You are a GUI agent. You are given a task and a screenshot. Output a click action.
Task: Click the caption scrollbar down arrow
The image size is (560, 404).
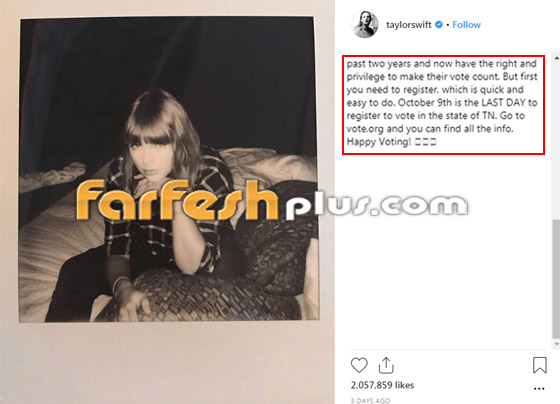pyautogui.click(x=556, y=344)
